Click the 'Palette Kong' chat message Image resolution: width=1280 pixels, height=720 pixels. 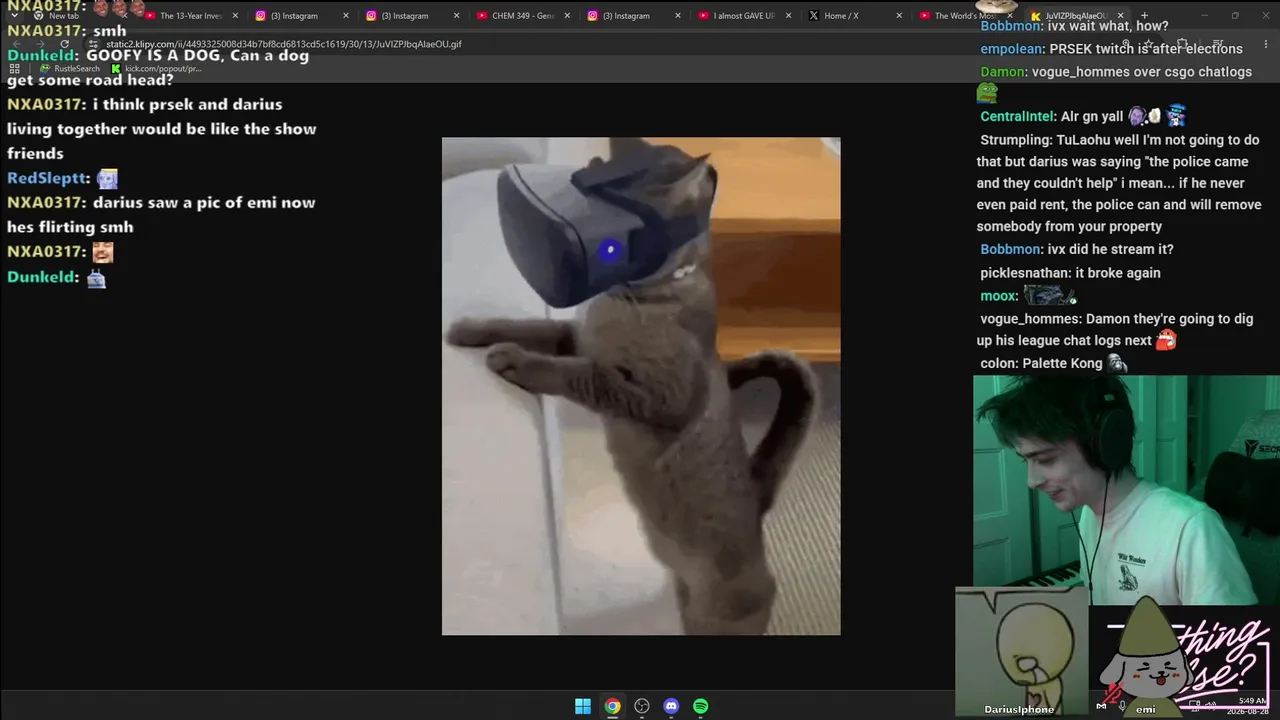[1062, 363]
